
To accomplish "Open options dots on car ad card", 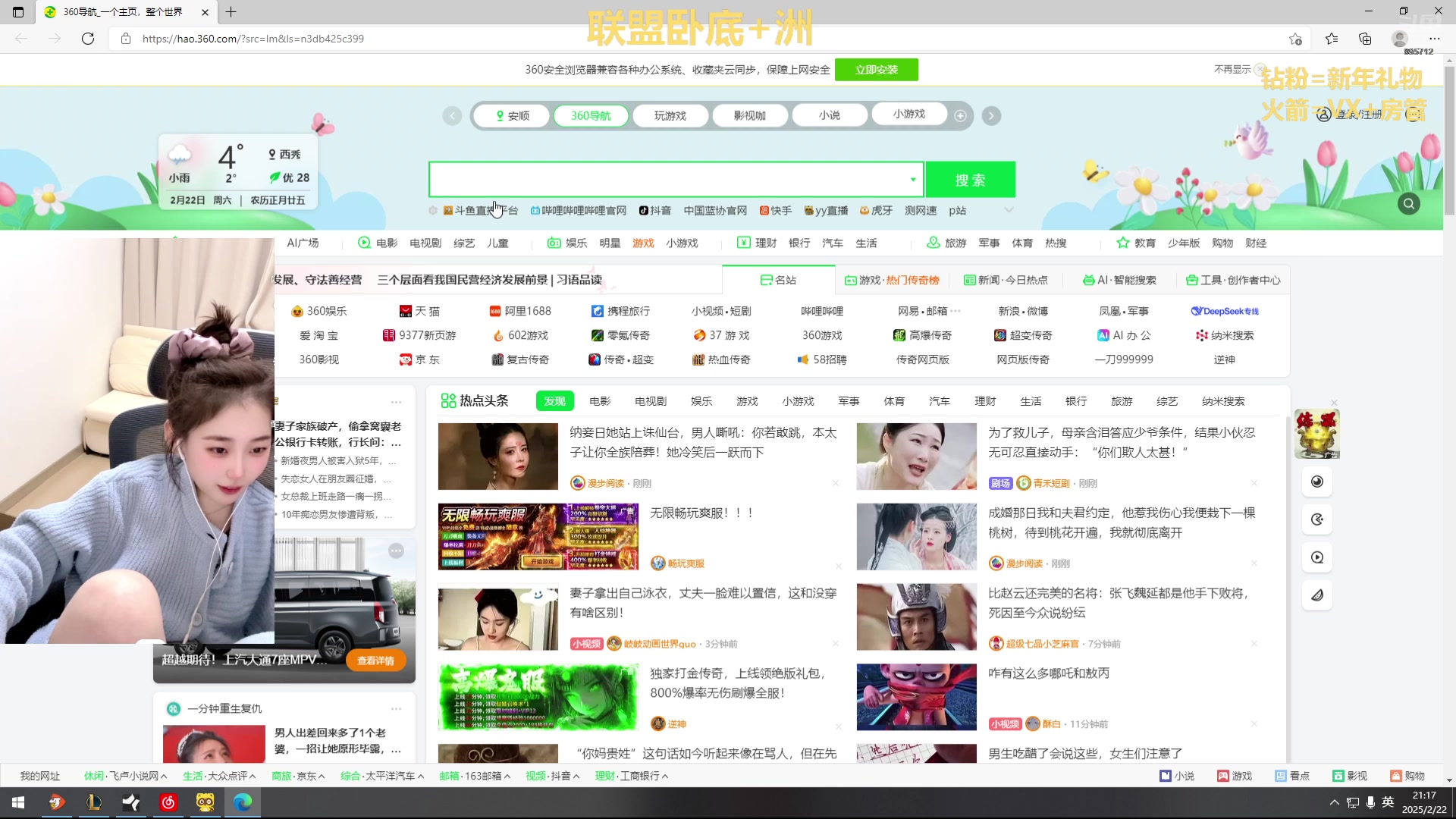I will 396,551.
